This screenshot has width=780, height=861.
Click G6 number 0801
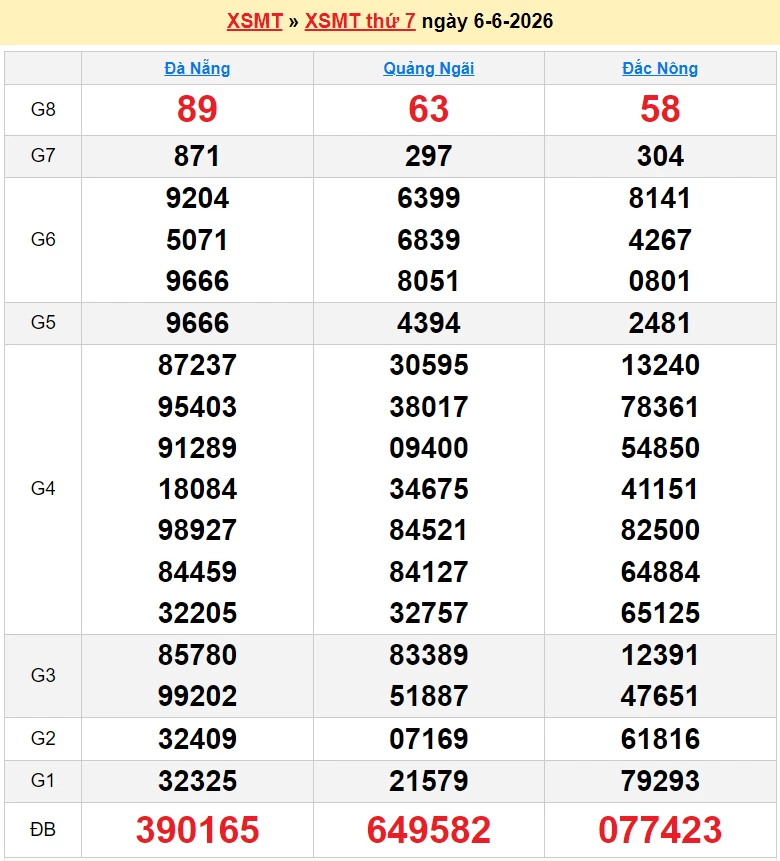tap(660, 281)
